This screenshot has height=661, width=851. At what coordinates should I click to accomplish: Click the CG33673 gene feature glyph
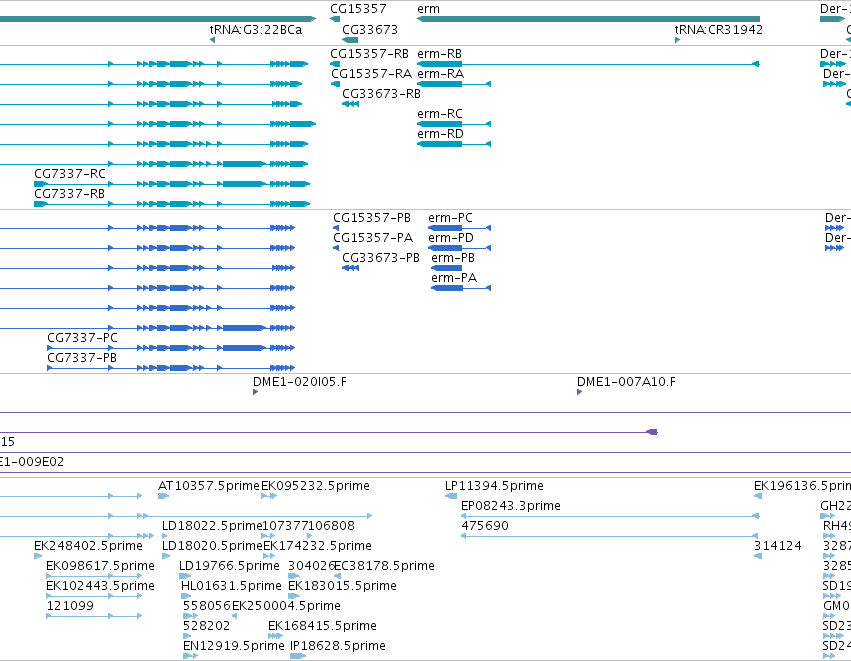[x=350, y=40]
